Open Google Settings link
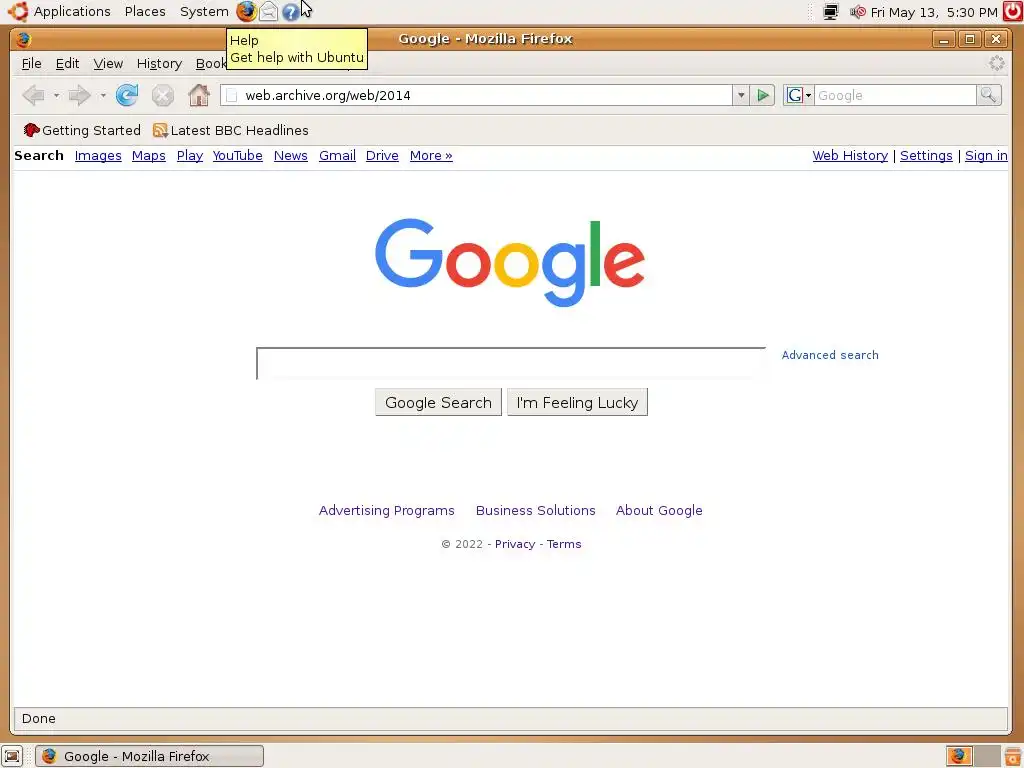The image size is (1024, 768). pyautogui.click(x=926, y=155)
